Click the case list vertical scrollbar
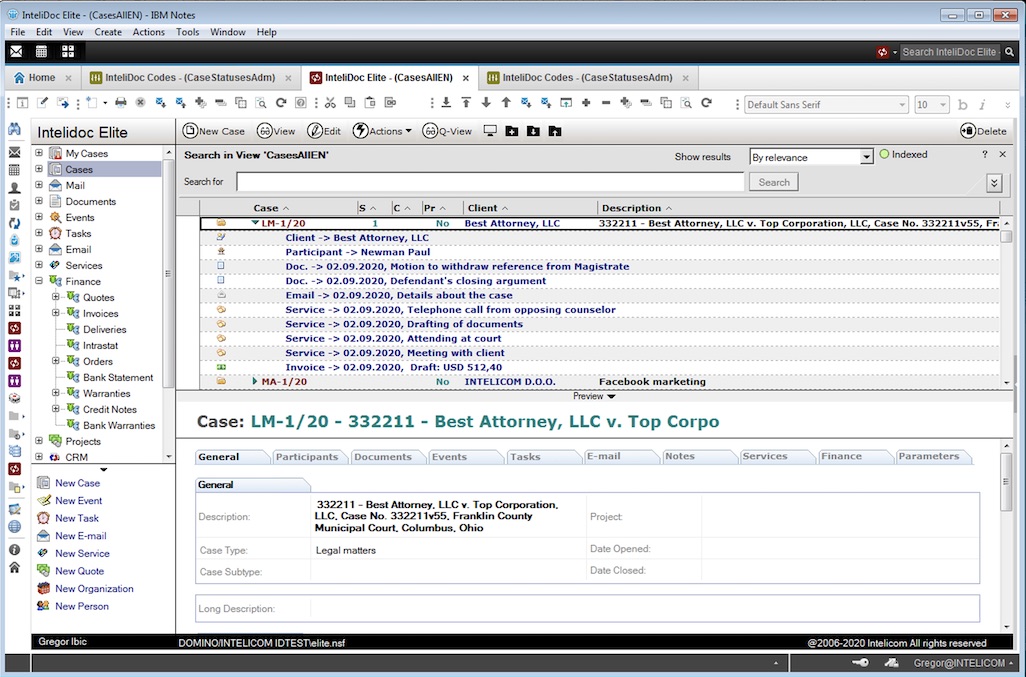This screenshot has width=1026, height=677. tap(1006, 302)
